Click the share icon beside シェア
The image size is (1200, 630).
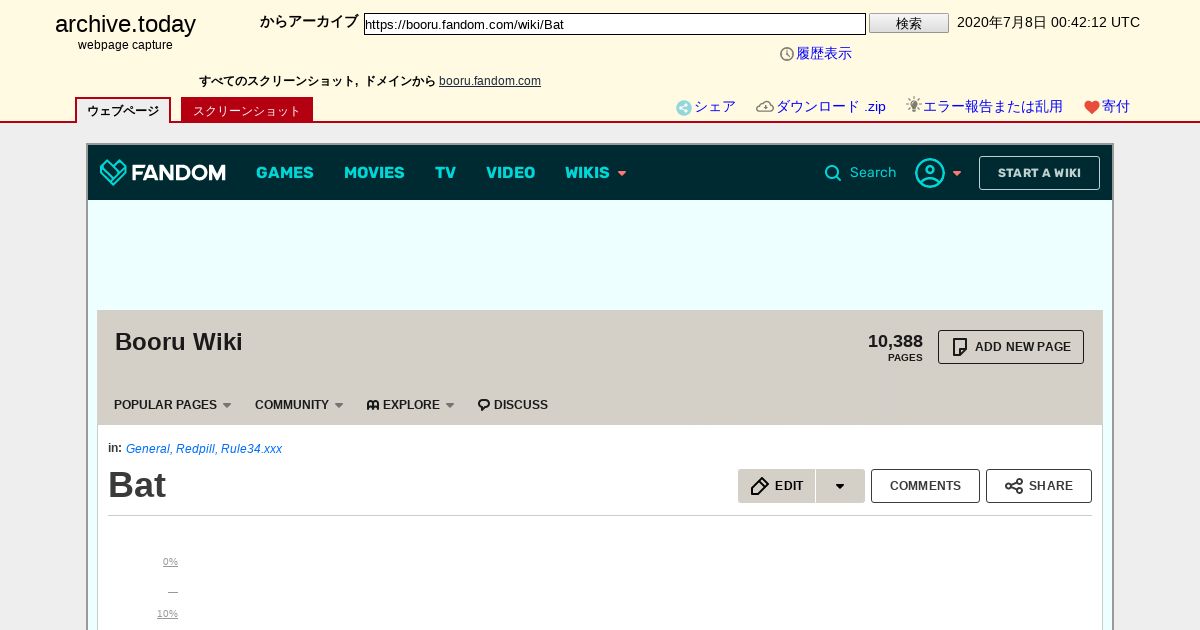click(684, 108)
